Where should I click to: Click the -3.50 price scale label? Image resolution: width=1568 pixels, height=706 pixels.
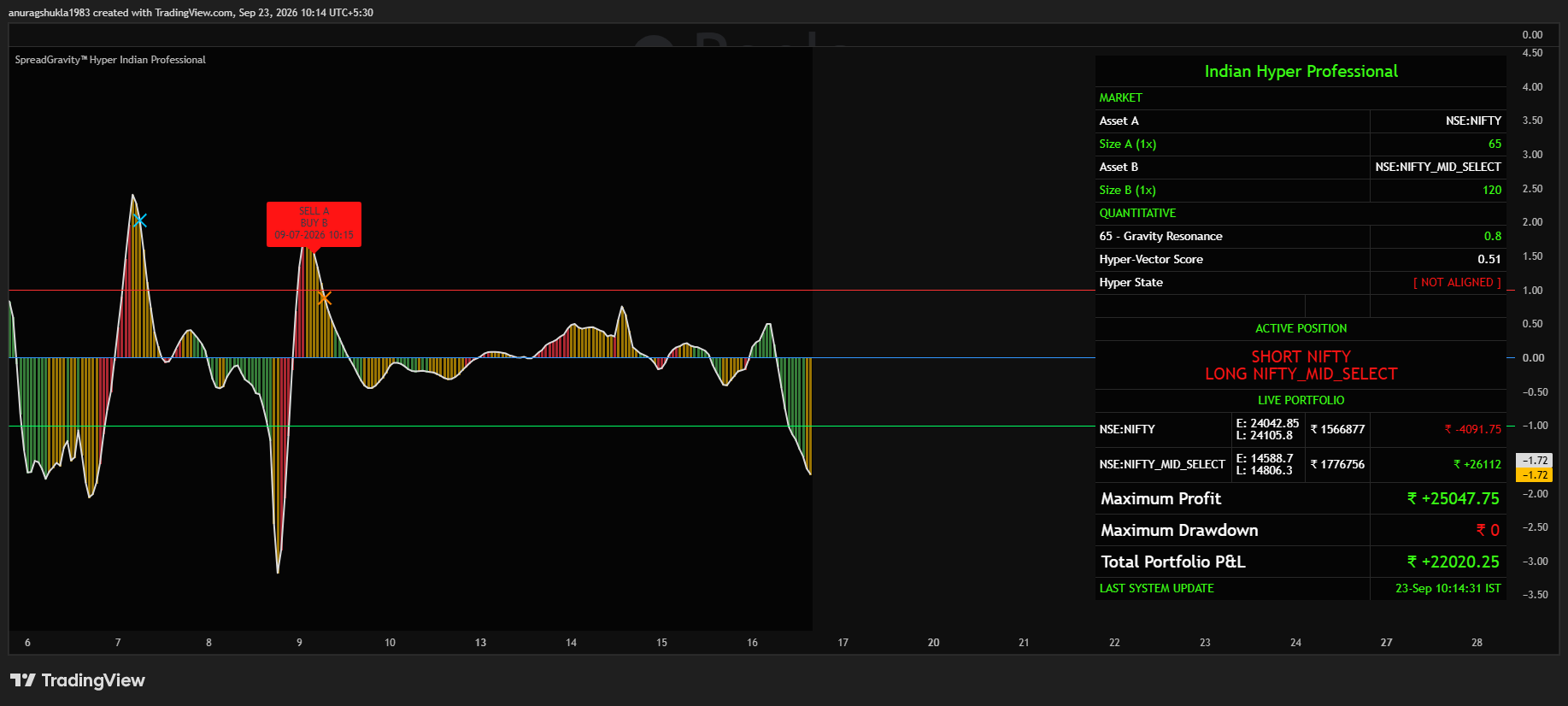pos(1535,595)
